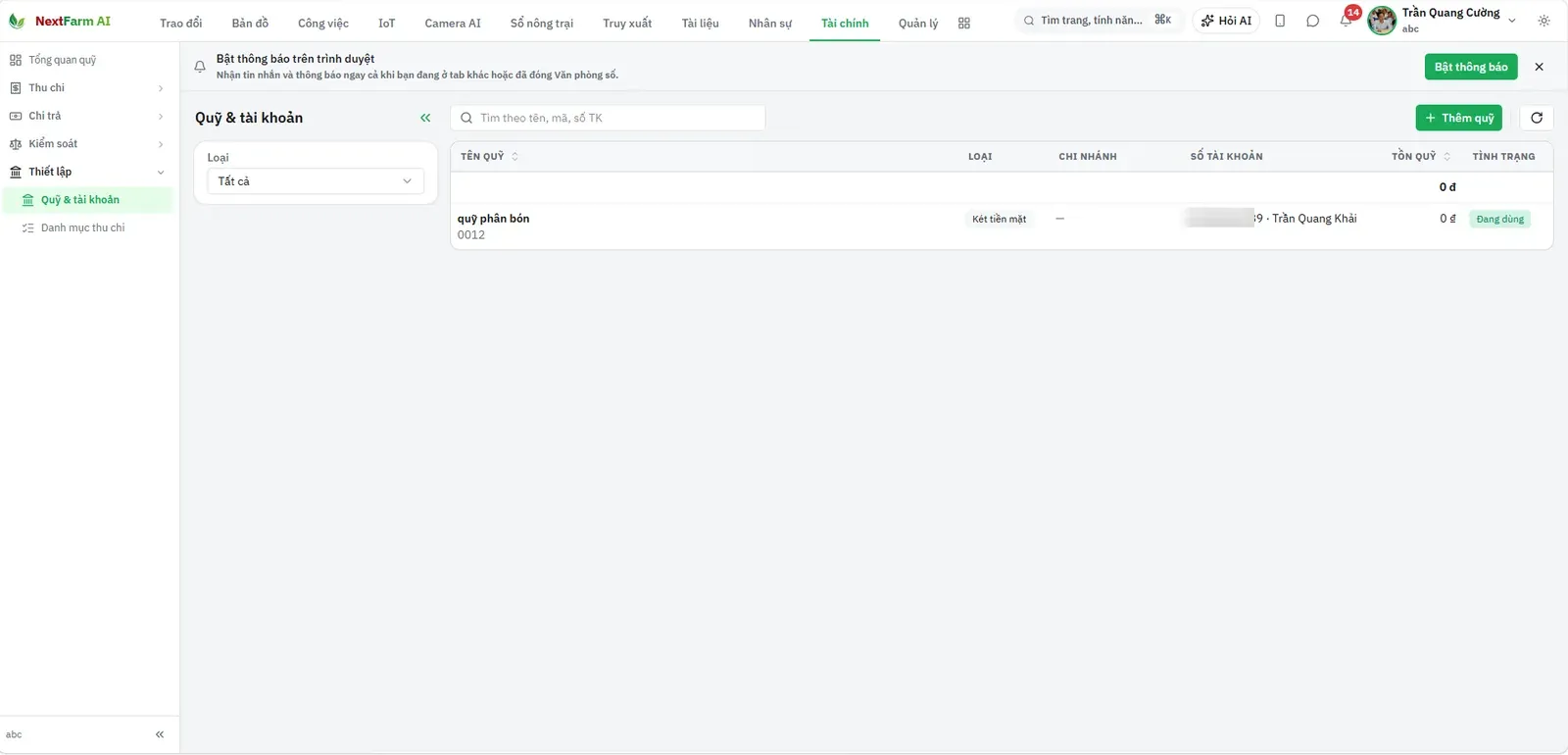Screen dimensions: 1568x755
Task: Click the Đang dùng status badge
Action: 1500,219
